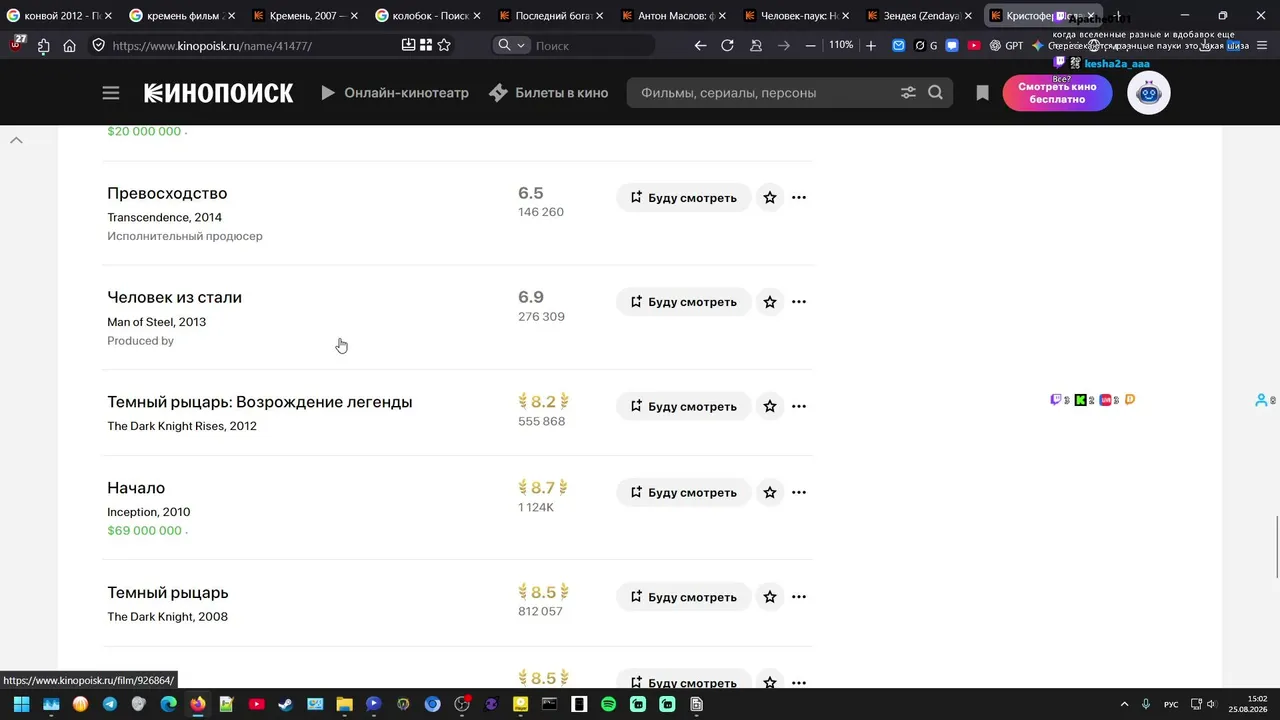The width and height of the screenshot is (1280, 720).
Task: Open browser search engine dropdown
Action: click(x=511, y=45)
